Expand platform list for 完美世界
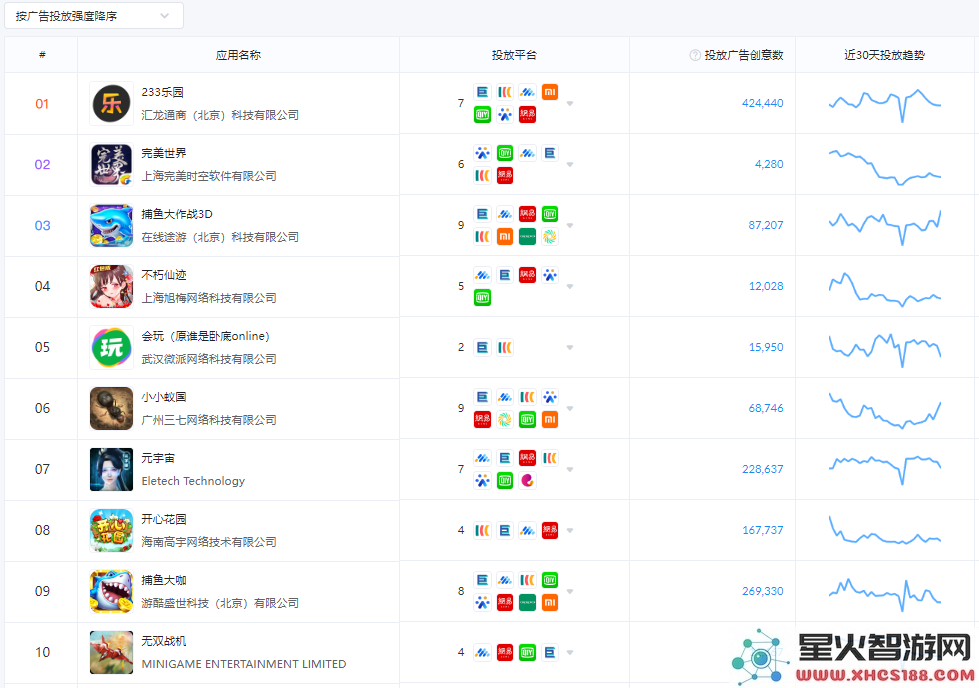Image resolution: width=979 pixels, height=688 pixels. click(569, 165)
